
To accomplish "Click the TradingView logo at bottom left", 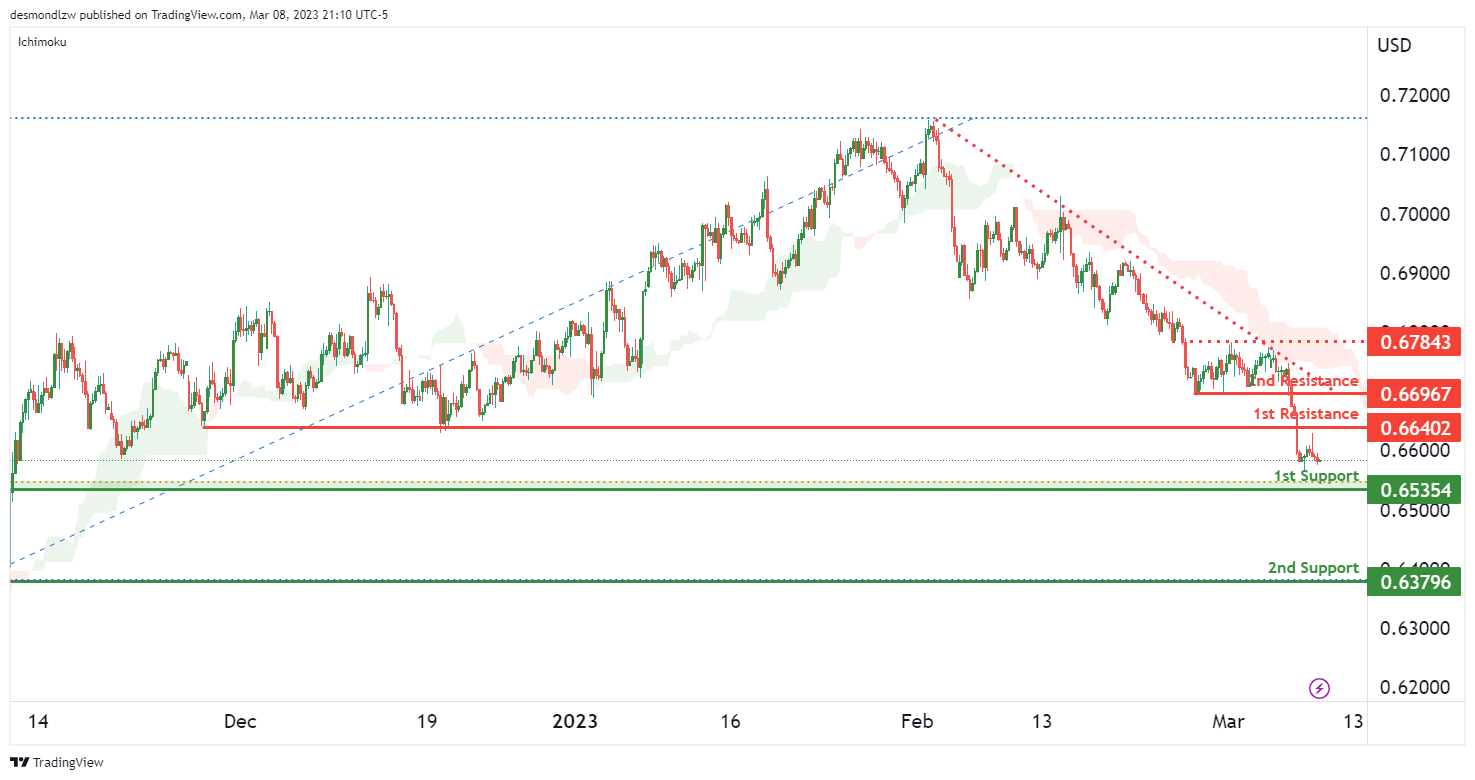I will coord(57,762).
